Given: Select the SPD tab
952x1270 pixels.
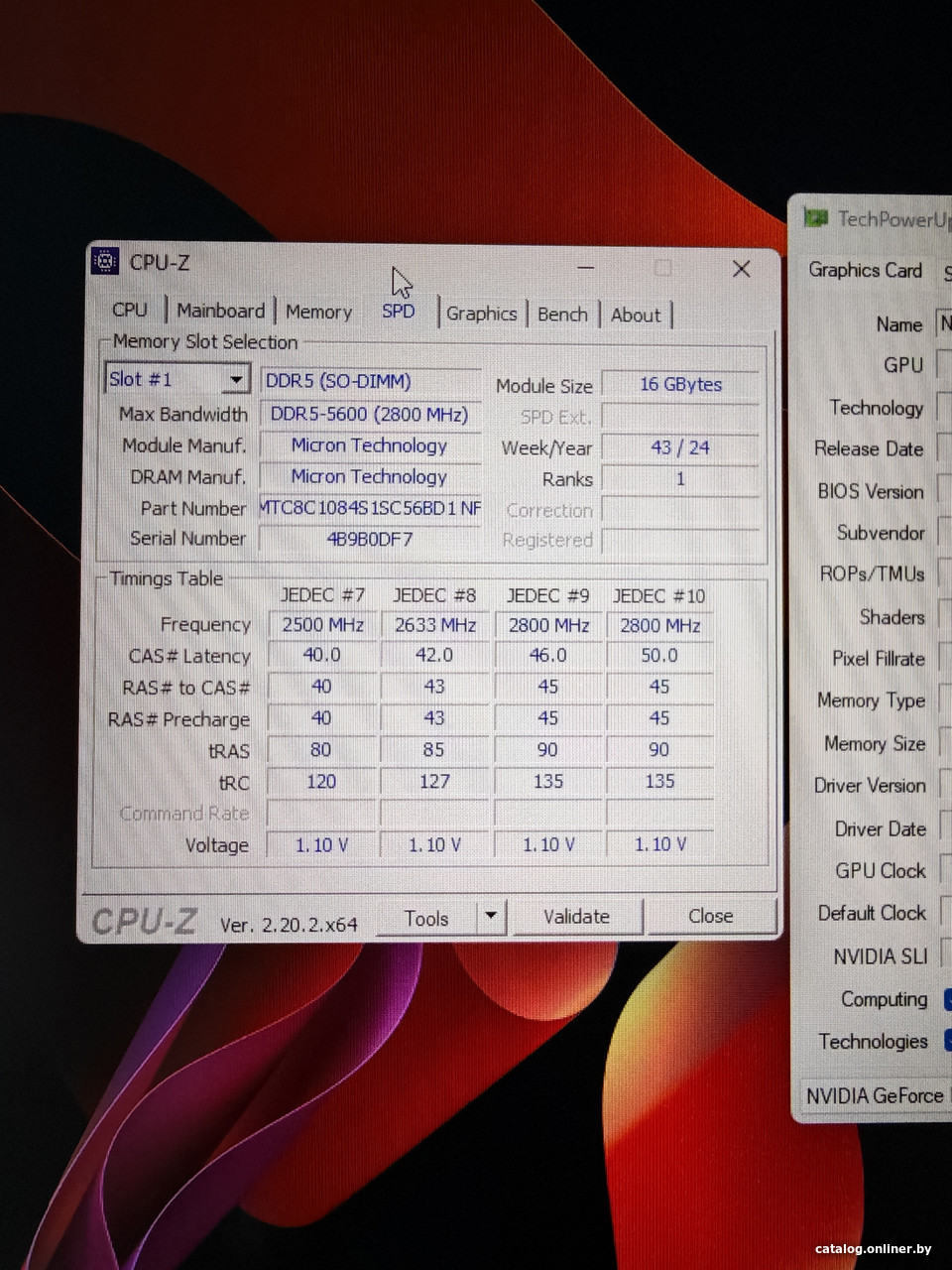Looking at the screenshot, I should pos(399,311).
